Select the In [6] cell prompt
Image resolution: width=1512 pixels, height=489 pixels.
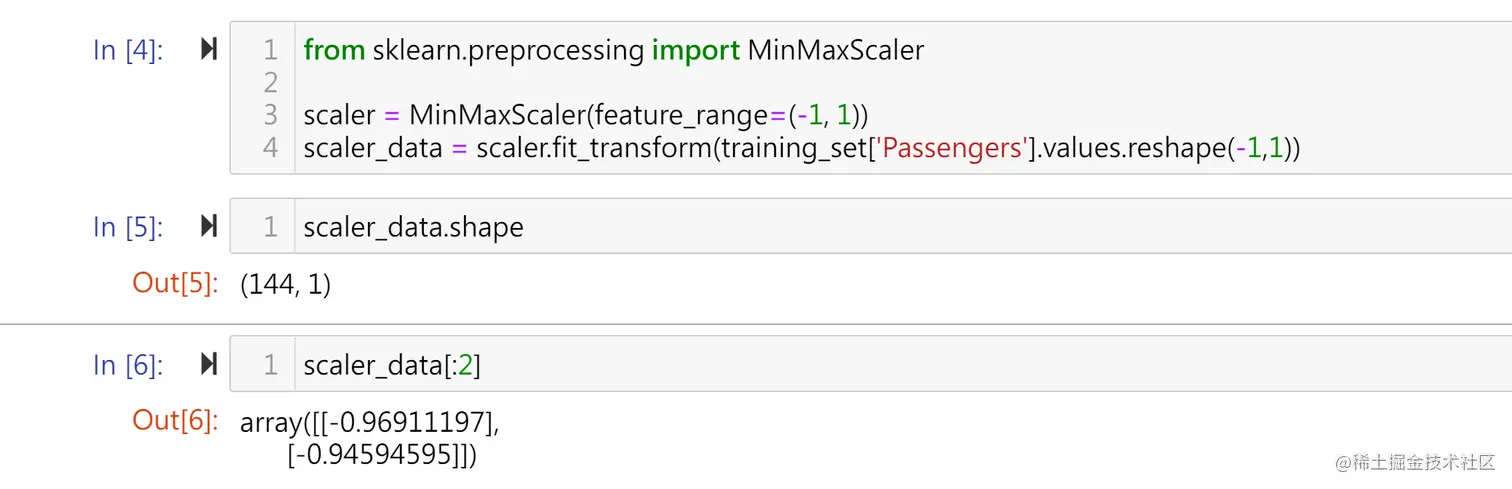[127, 366]
